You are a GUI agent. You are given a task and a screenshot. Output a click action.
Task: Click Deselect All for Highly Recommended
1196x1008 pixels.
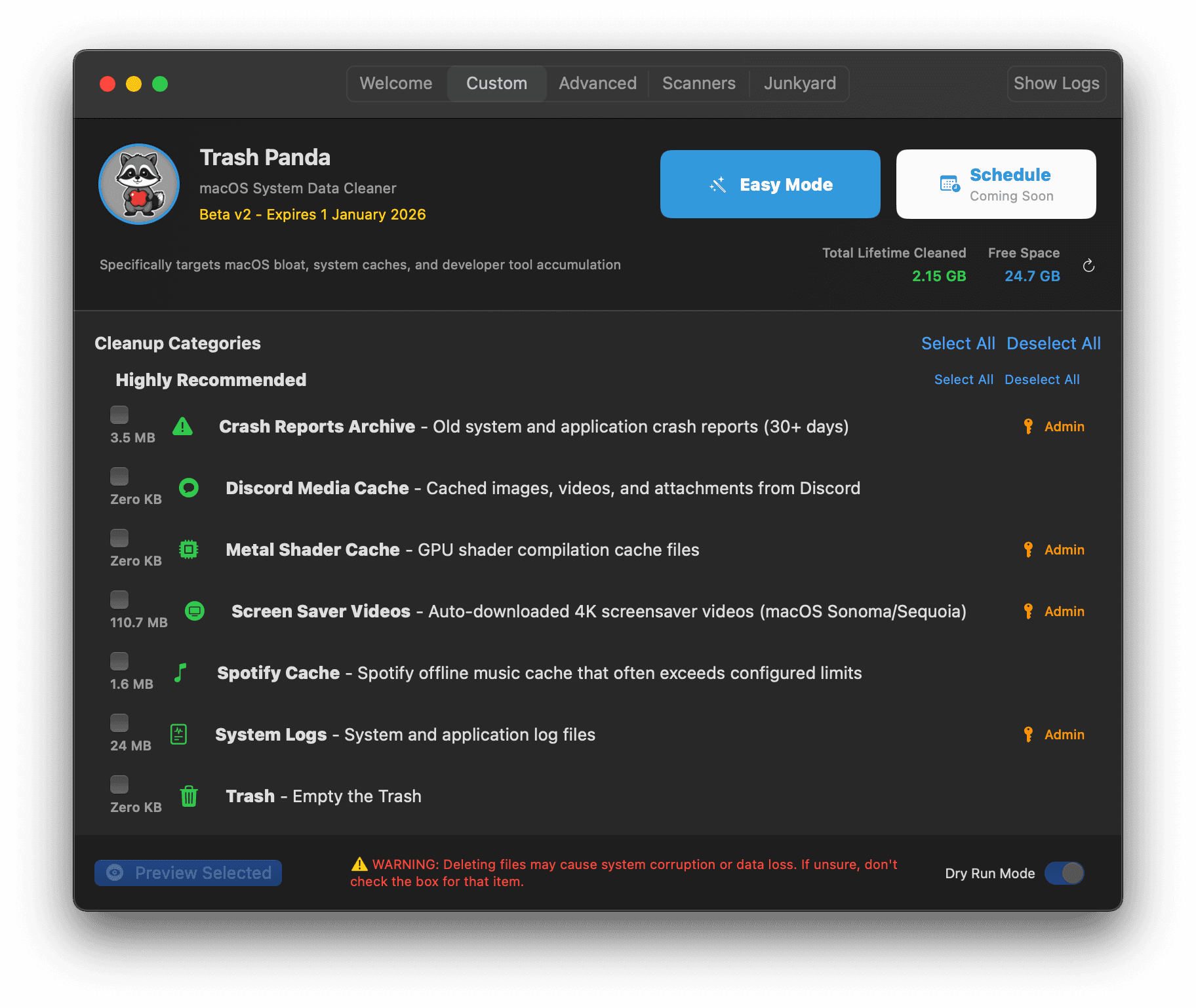1041,379
